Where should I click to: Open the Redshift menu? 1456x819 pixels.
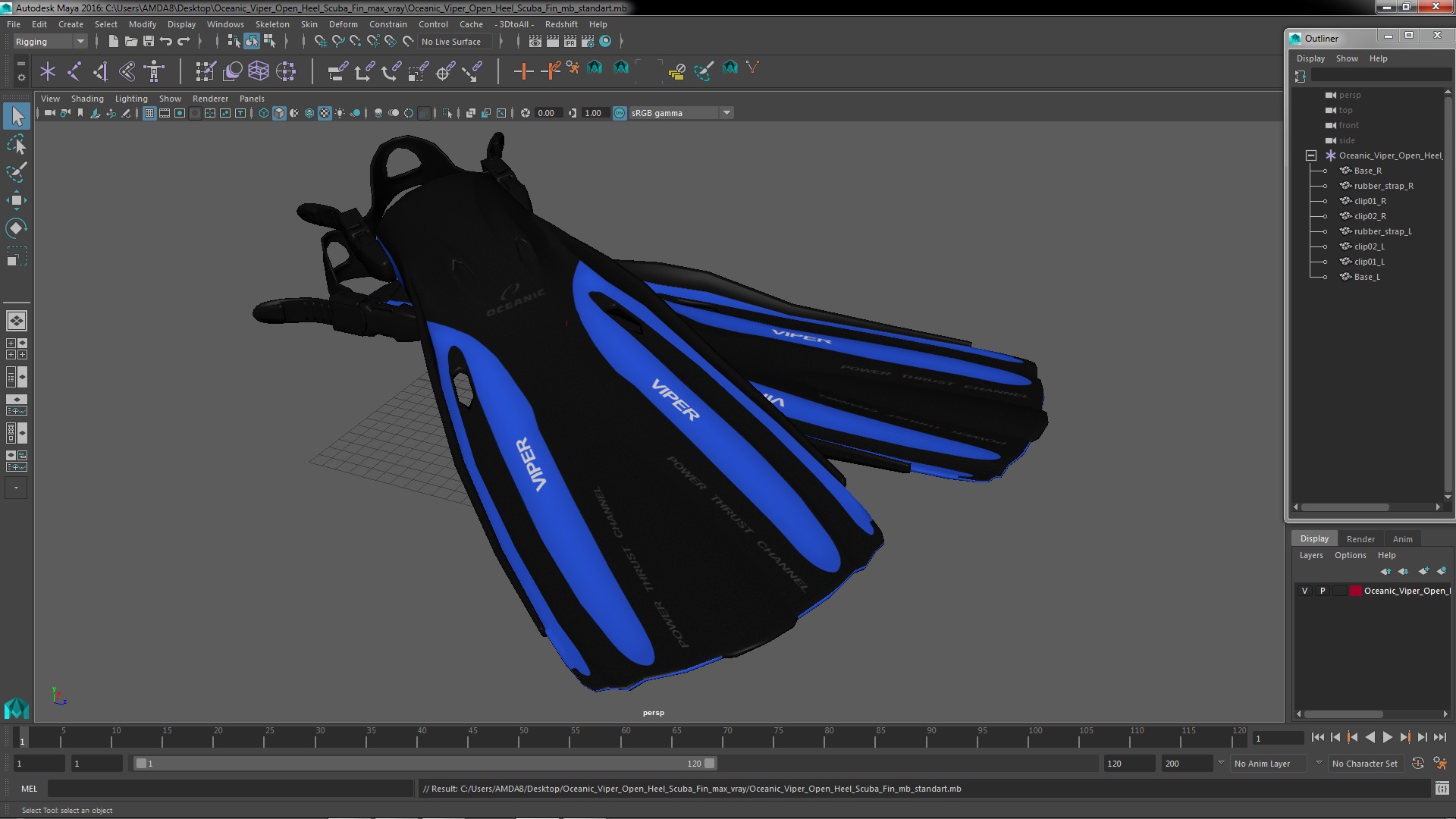(x=561, y=24)
